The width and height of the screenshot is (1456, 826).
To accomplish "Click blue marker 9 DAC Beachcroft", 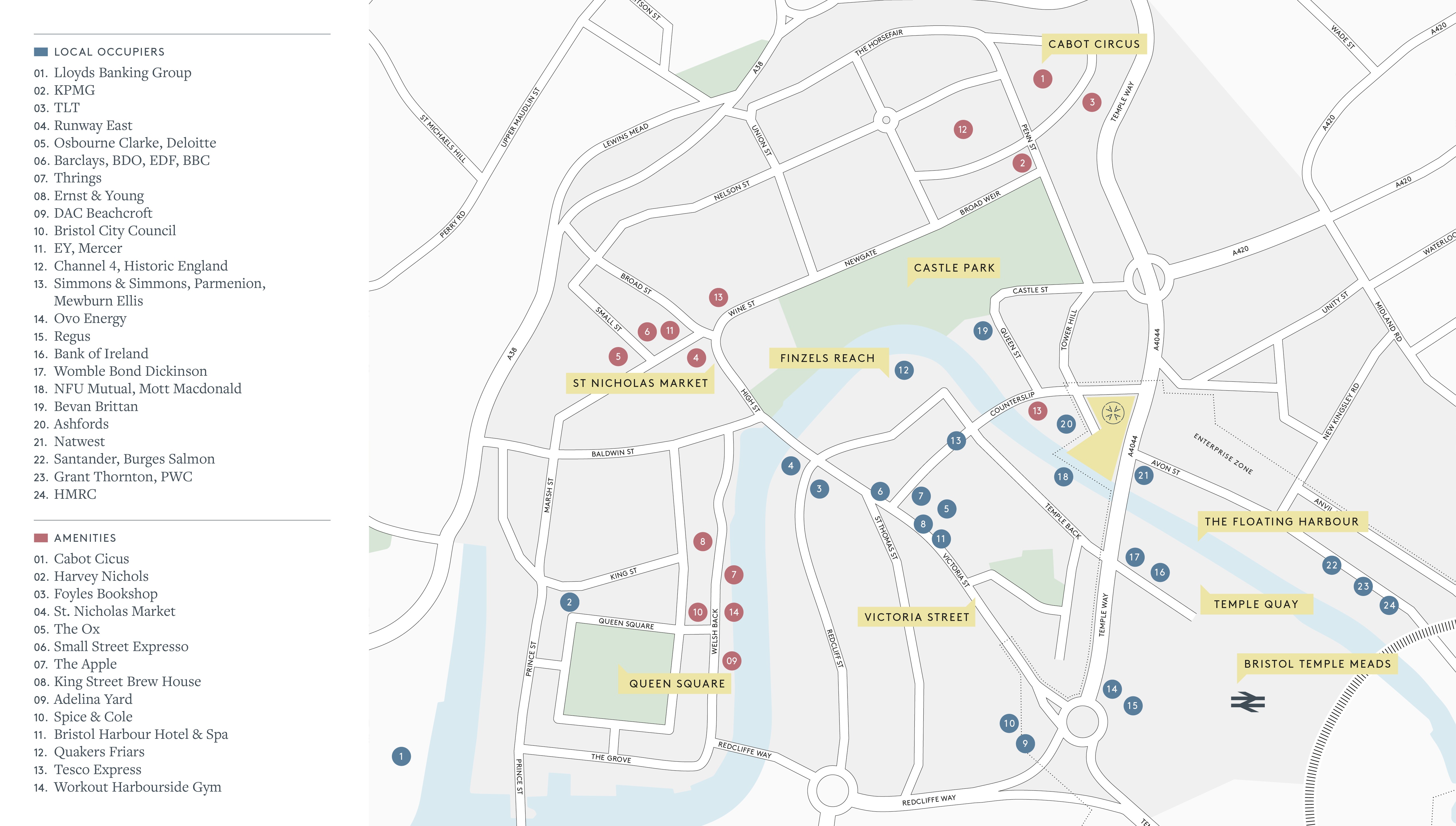I will click(x=1025, y=744).
